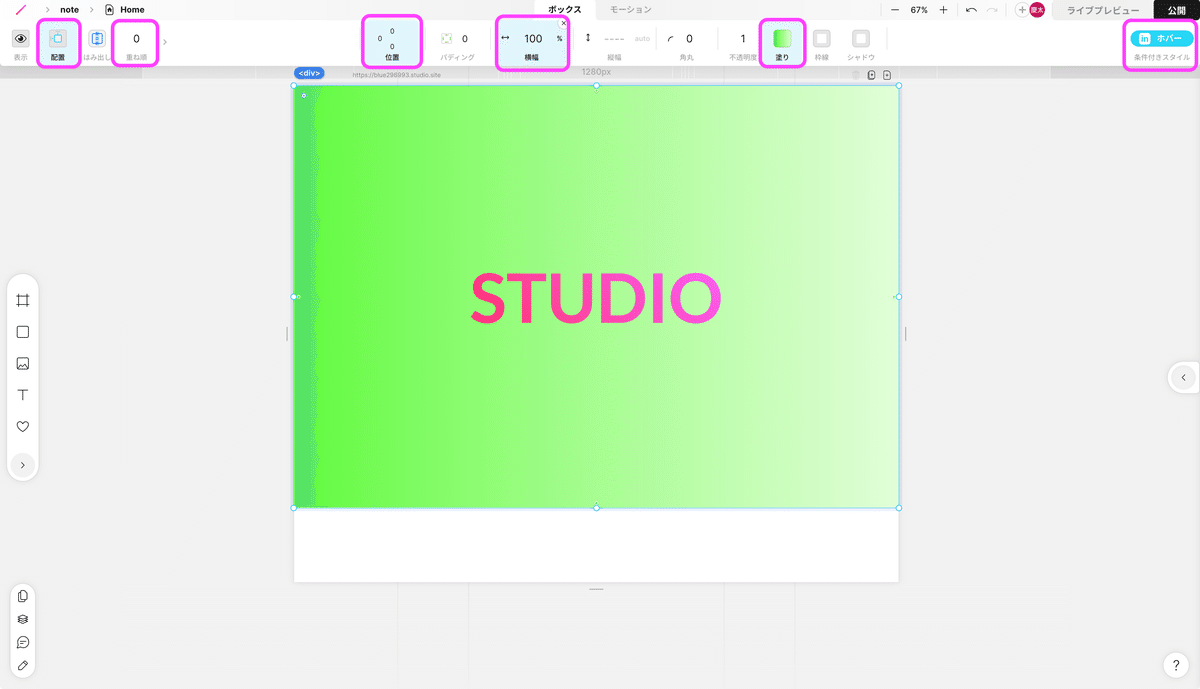
Task: Select the box tool in left panel
Action: point(23,332)
